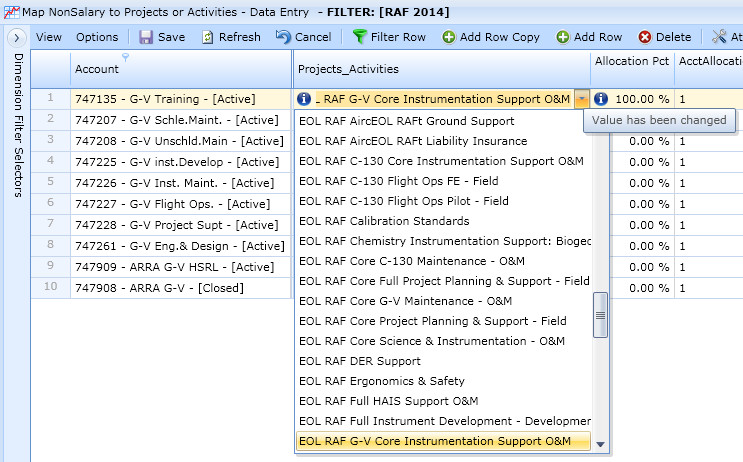Screen dimensions: 743x462
Task: Select EOL RAF C-130 Flight Ops FE - Field
Action: (x=444, y=181)
